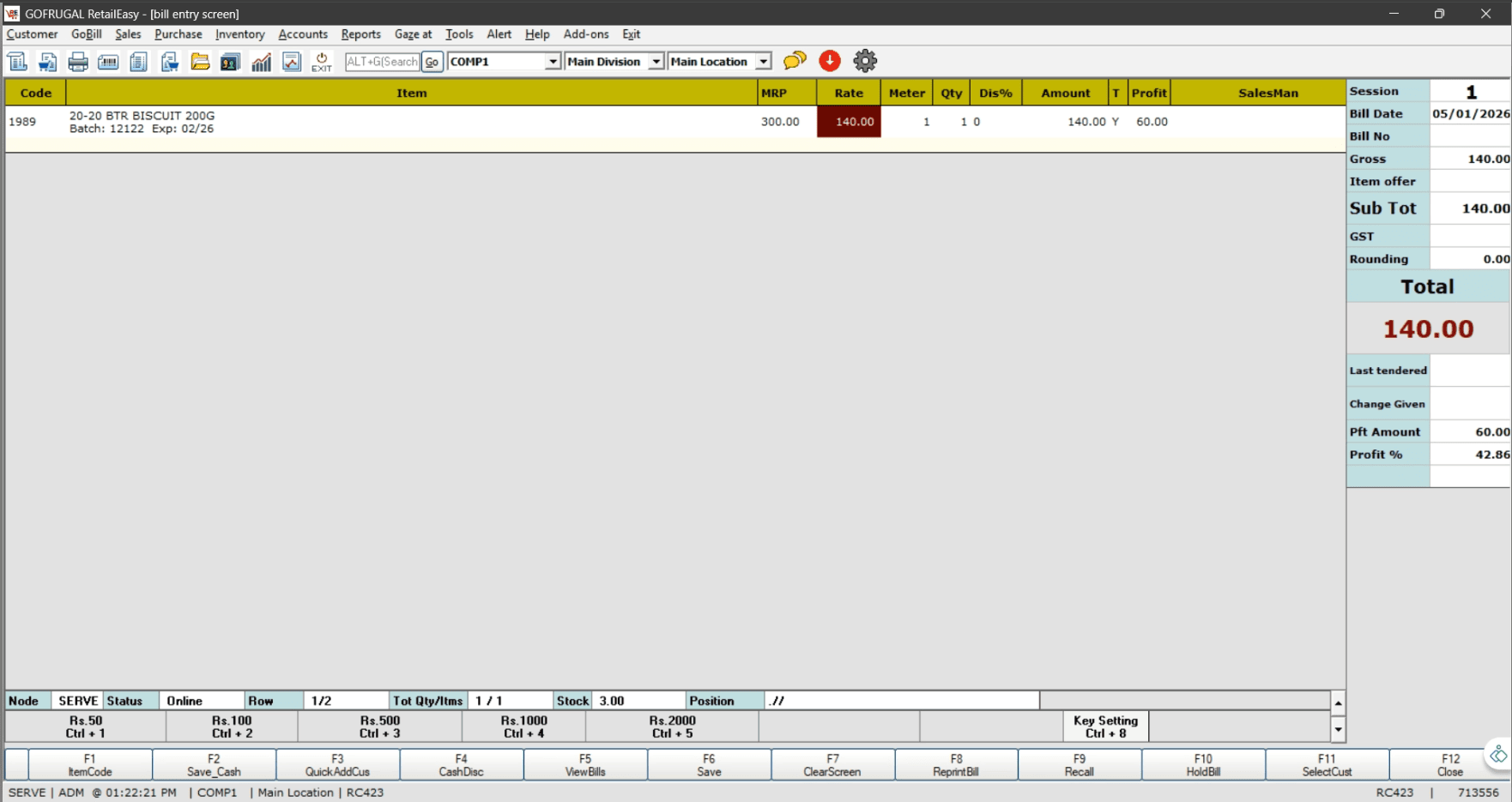Click the customer screen people icon

[230, 61]
